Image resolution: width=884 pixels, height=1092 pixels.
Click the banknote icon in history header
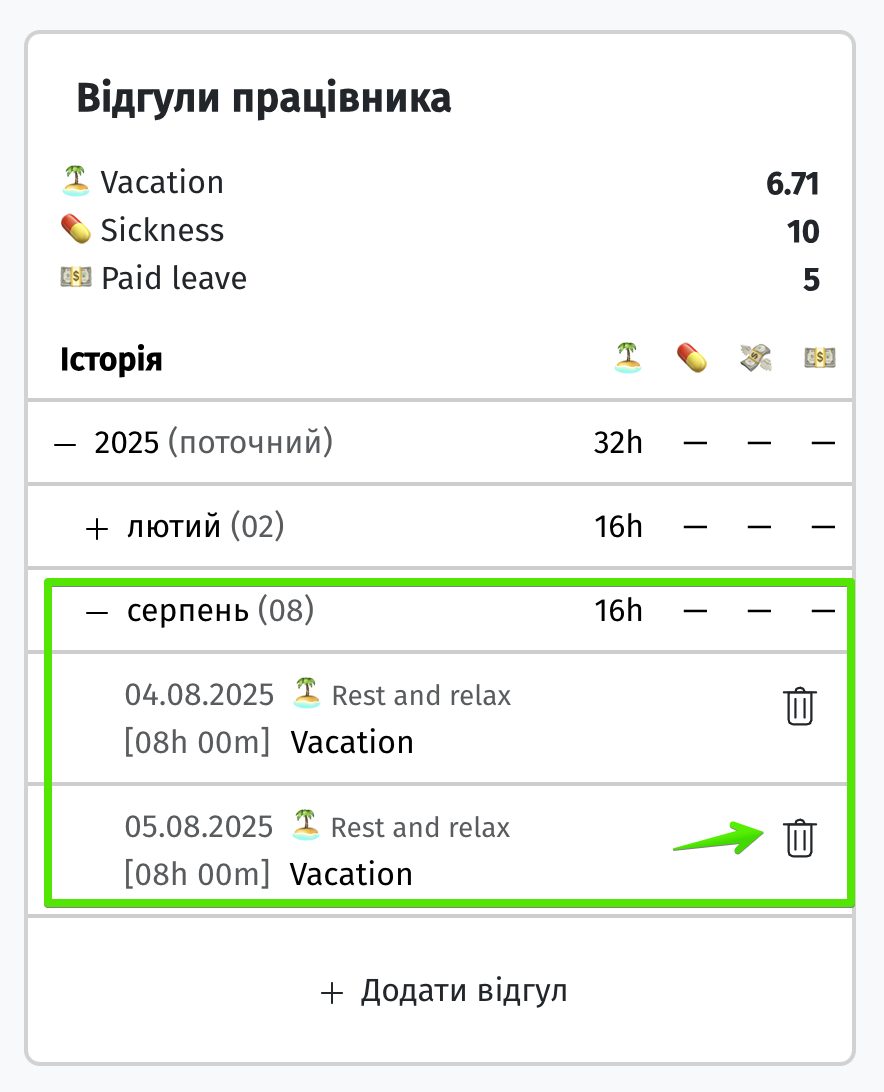pos(819,358)
